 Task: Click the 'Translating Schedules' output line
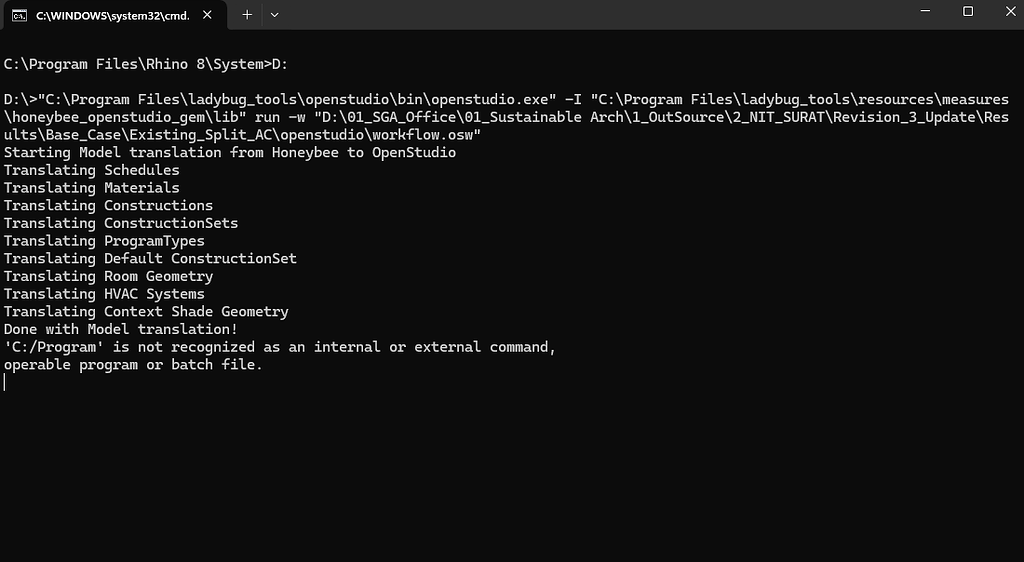pos(91,170)
